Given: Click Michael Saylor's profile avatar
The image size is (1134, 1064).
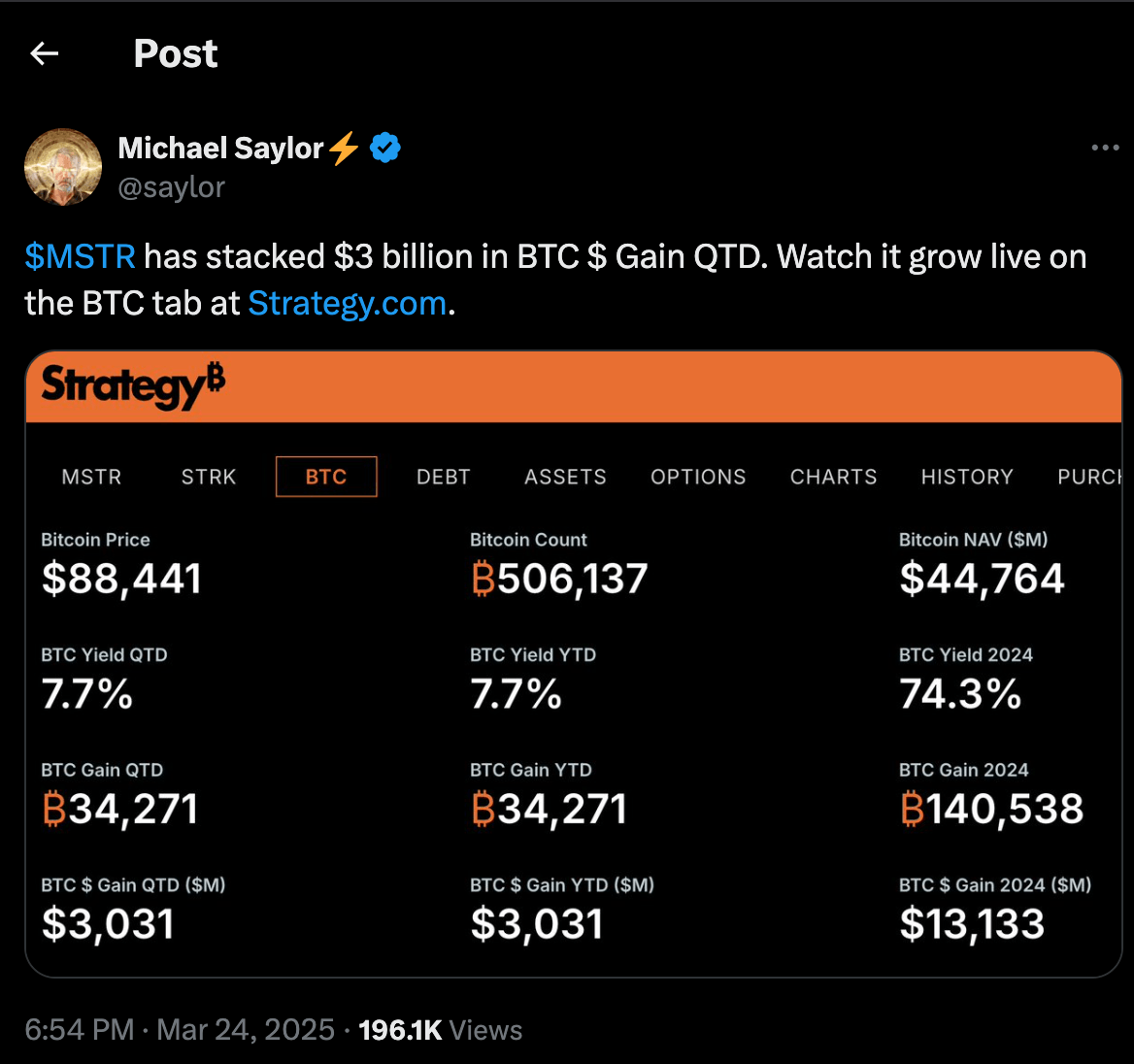Looking at the screenshot, I should [x=63, y=167].
